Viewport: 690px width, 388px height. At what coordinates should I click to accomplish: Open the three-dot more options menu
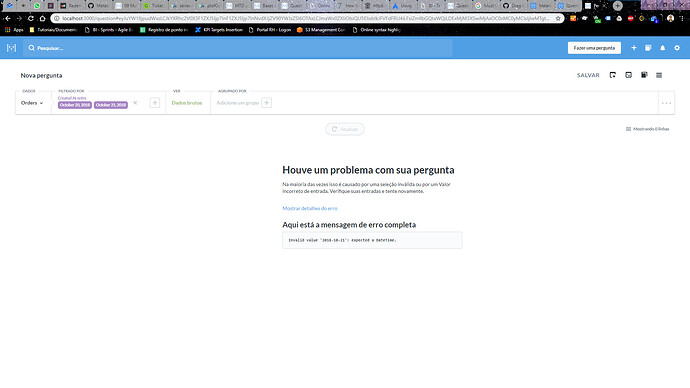(666, 103)
